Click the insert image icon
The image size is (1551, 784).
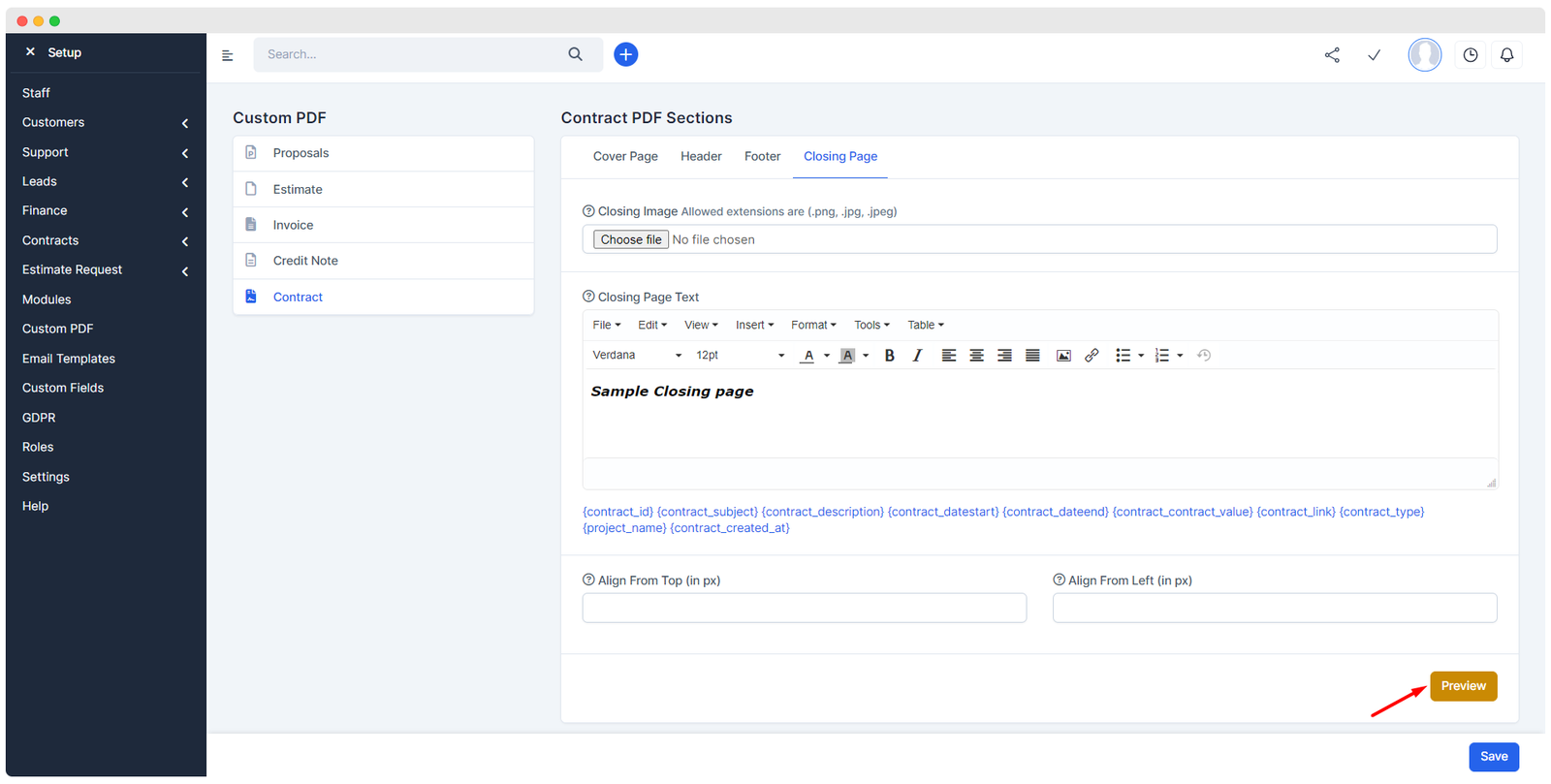point(1063,356)
